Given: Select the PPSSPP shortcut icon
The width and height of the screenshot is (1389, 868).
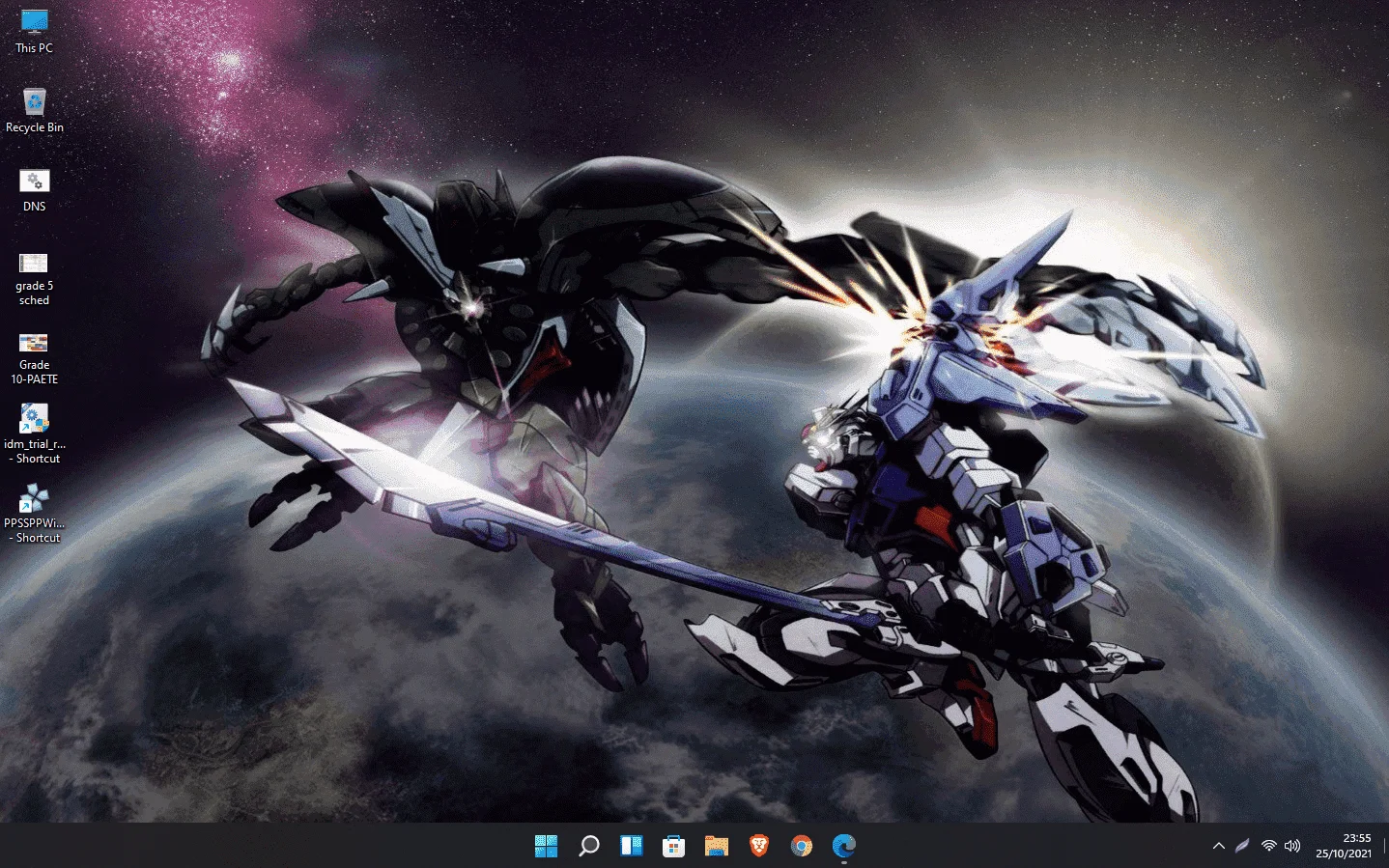Looking at the screenshot, I should point(34,515).
